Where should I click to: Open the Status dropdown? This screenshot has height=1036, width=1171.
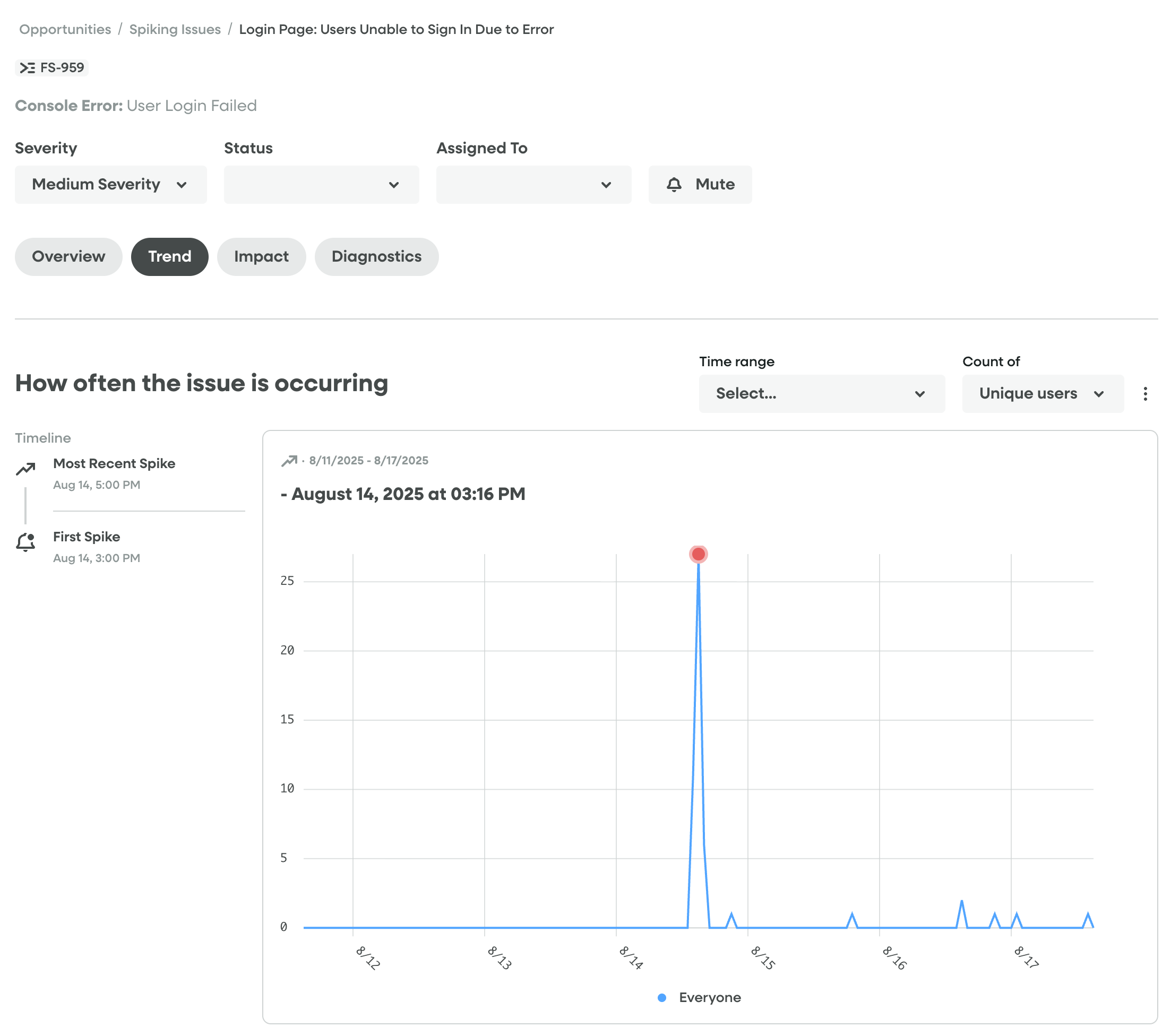coord(321,184)
